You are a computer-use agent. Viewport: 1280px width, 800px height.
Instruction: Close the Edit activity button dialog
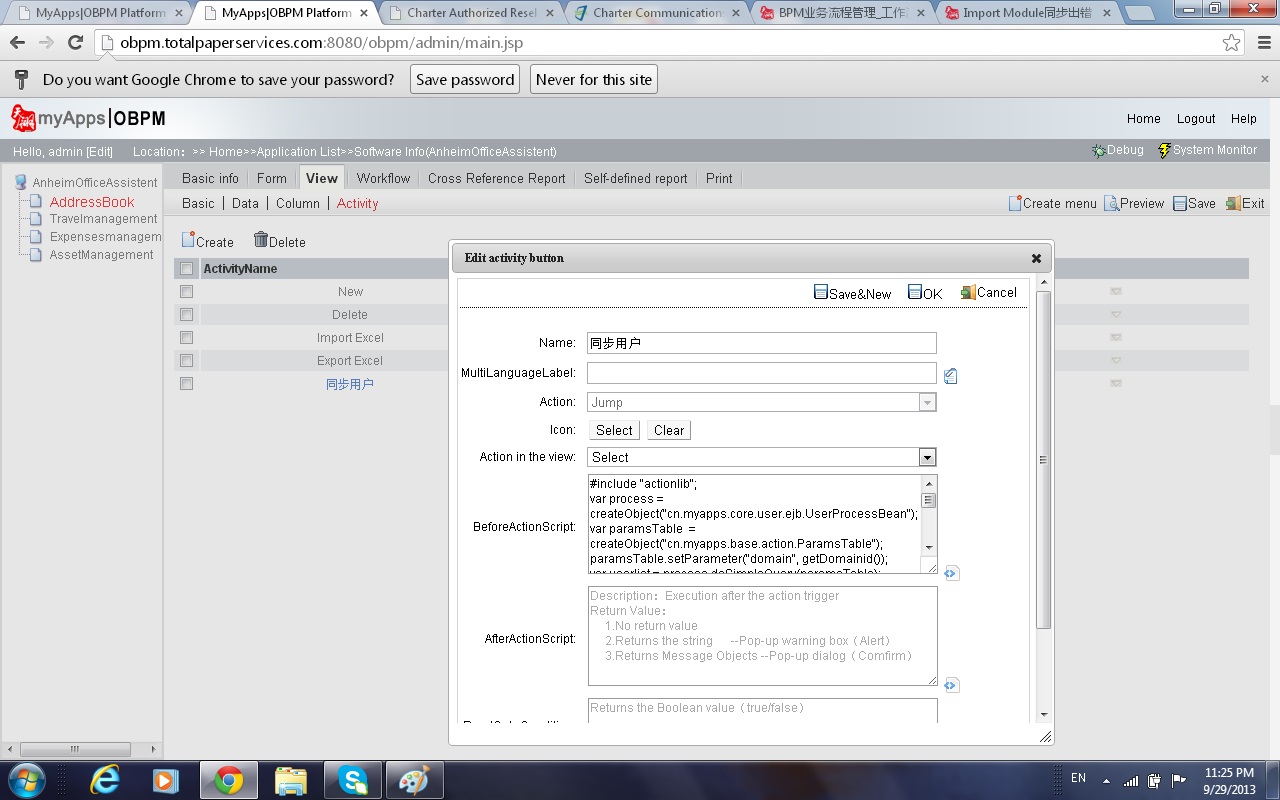[x=1036, y=258]
